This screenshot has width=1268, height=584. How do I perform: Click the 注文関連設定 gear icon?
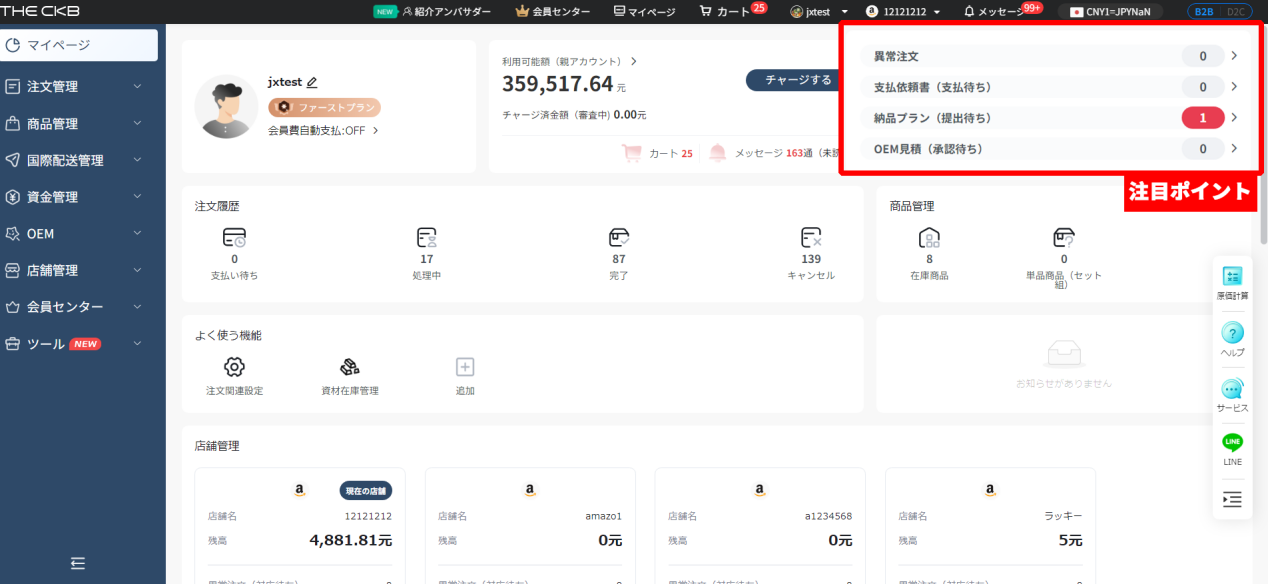(x=234, y=367)
